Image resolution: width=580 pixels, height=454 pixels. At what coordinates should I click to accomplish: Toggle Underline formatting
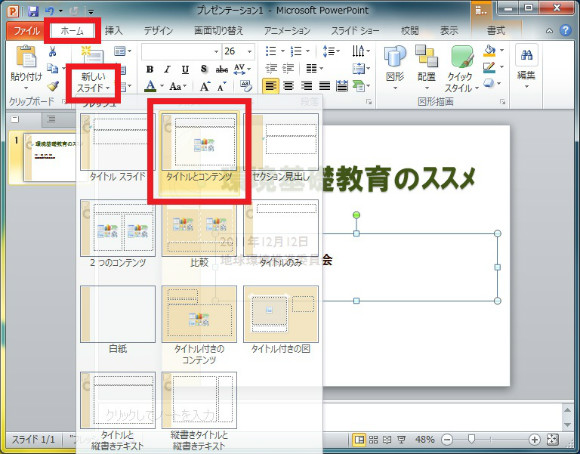(x=185, y=69)
